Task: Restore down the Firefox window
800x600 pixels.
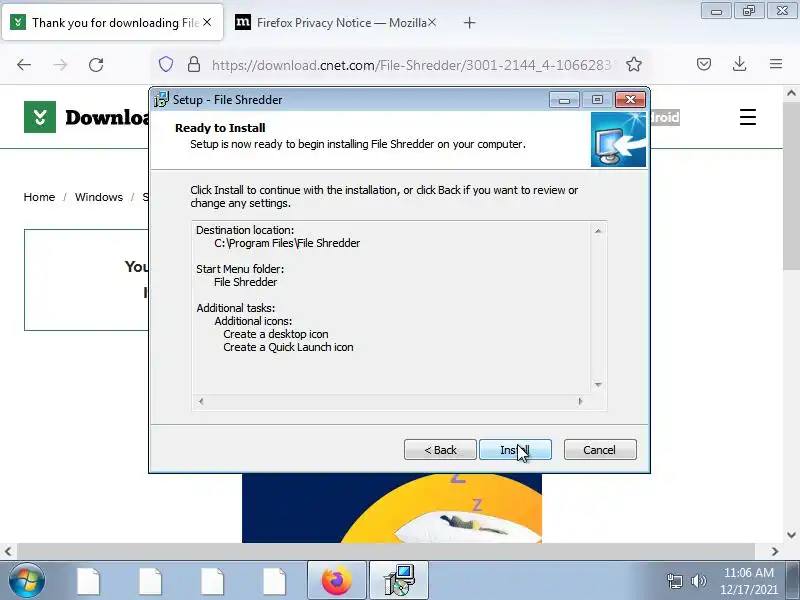Action: (749, 11)
